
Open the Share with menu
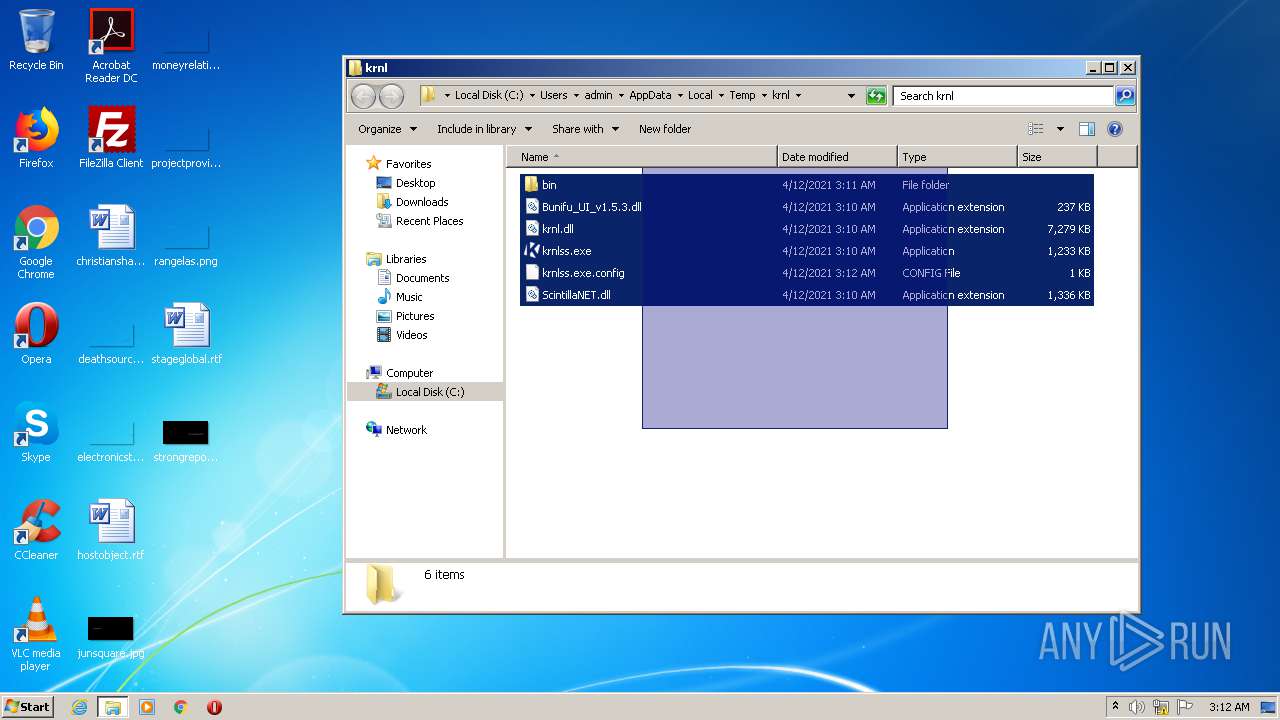coord(585,129)
